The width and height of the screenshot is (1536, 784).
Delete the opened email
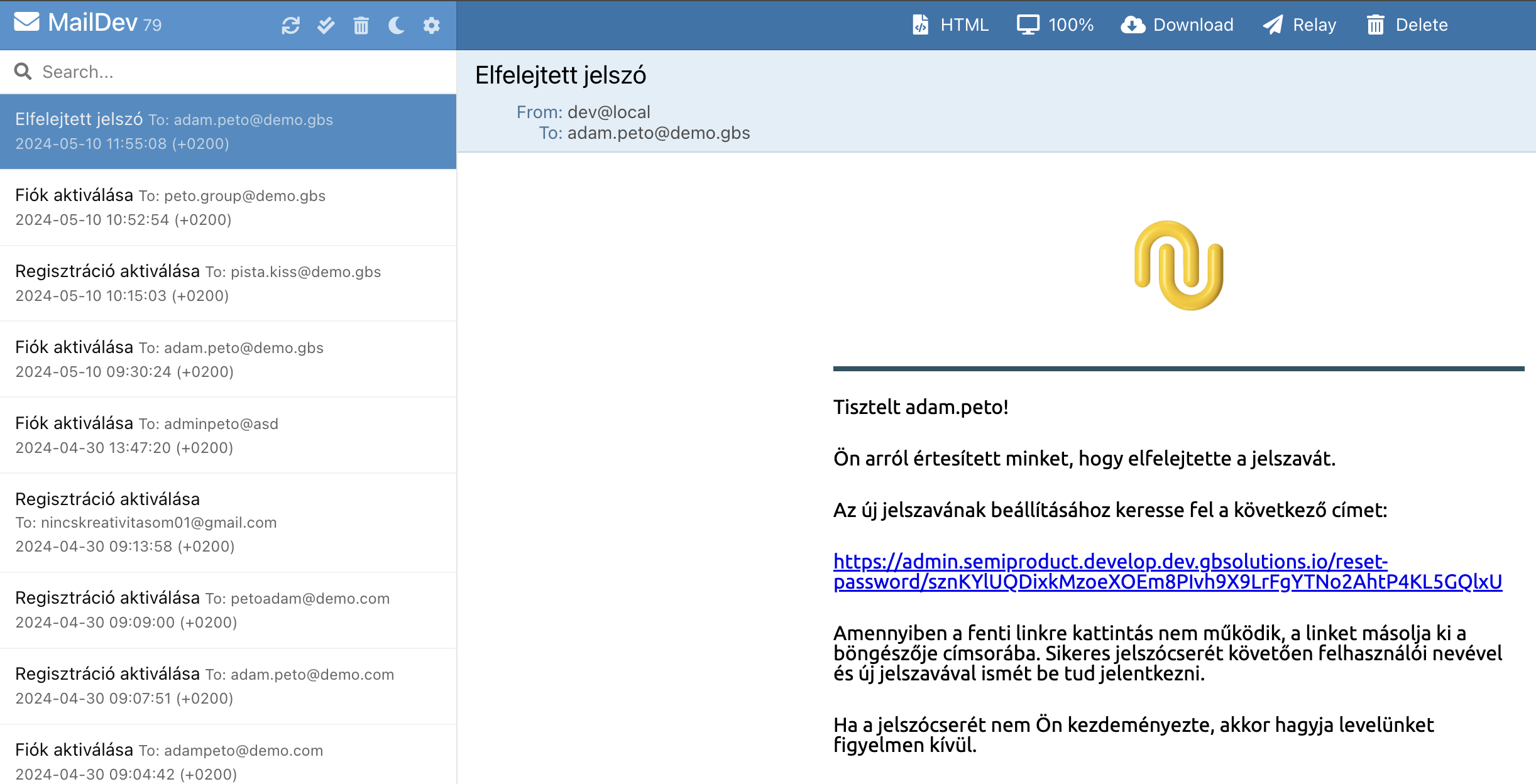(1408, 25)
